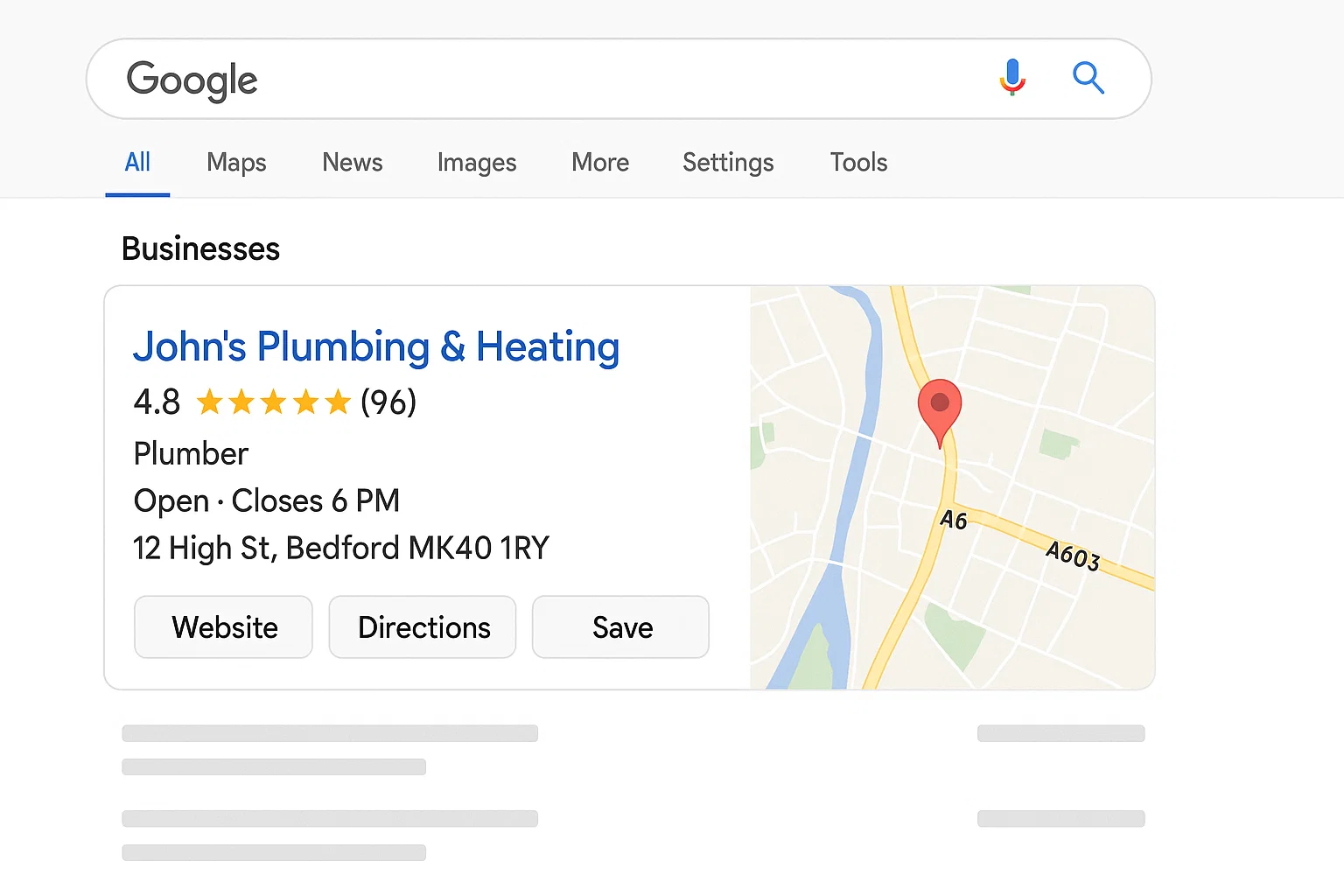
Task: Select the five-star rating display
Action: [x=272, y=402]
